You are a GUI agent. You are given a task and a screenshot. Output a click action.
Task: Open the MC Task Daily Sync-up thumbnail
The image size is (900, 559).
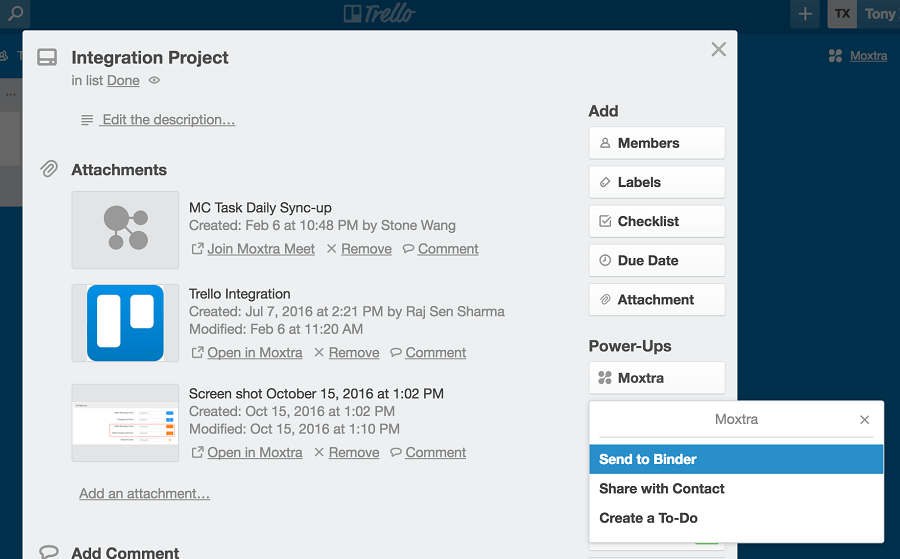[125, 230]
